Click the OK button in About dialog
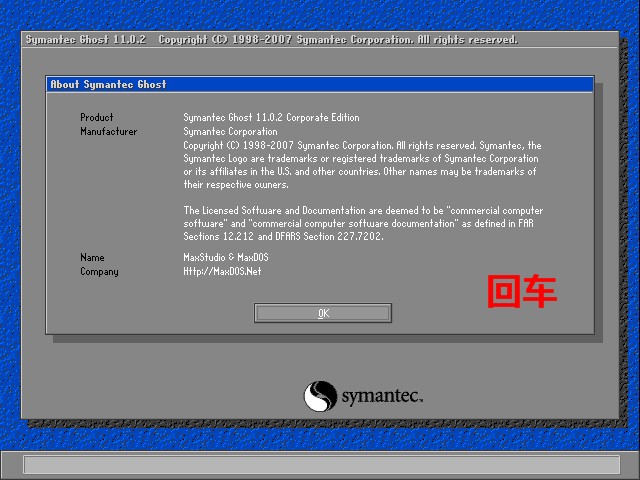 click(x=323, y=313)
